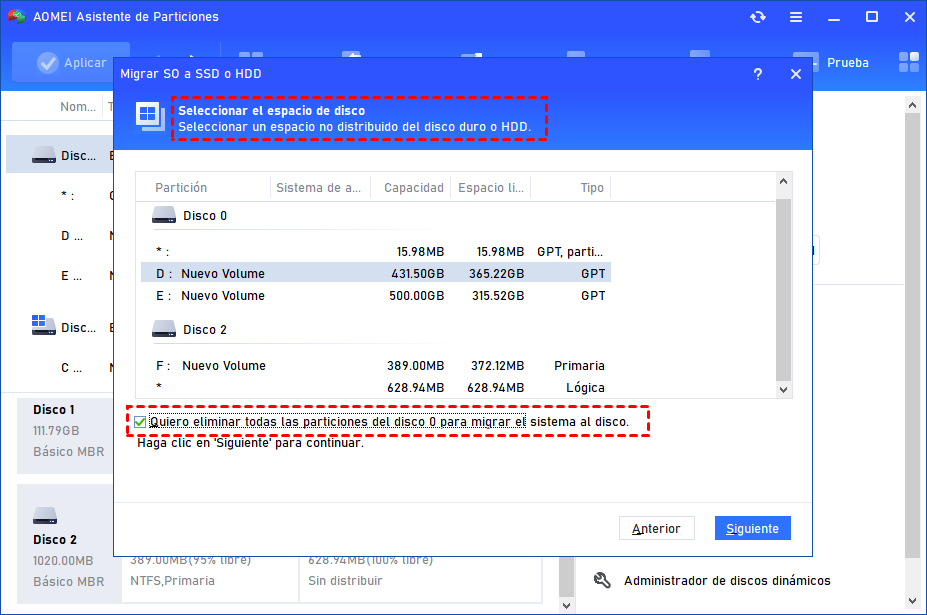This screenshot has width=927, height=615.
Task: Click the Siguiente button
Action: [753, 528]
